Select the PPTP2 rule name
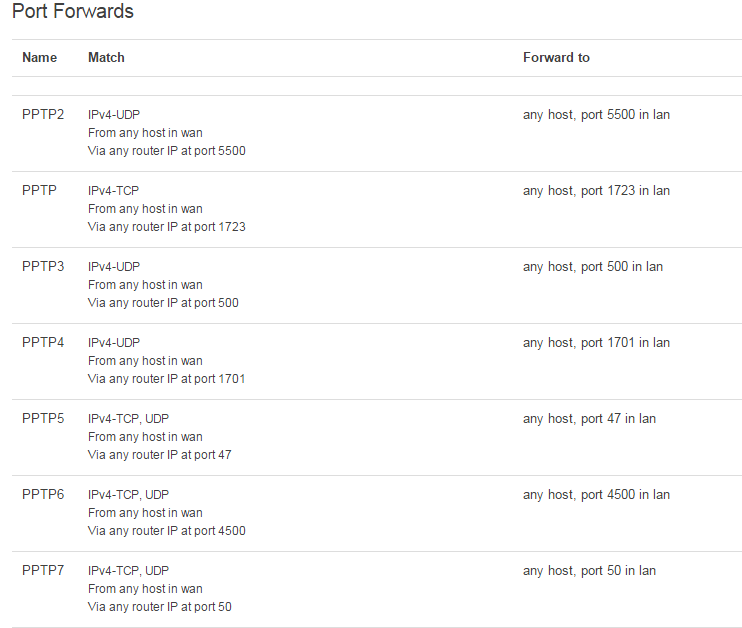The width and height of the screenshot is (742, 628). (x=43, y=115)
